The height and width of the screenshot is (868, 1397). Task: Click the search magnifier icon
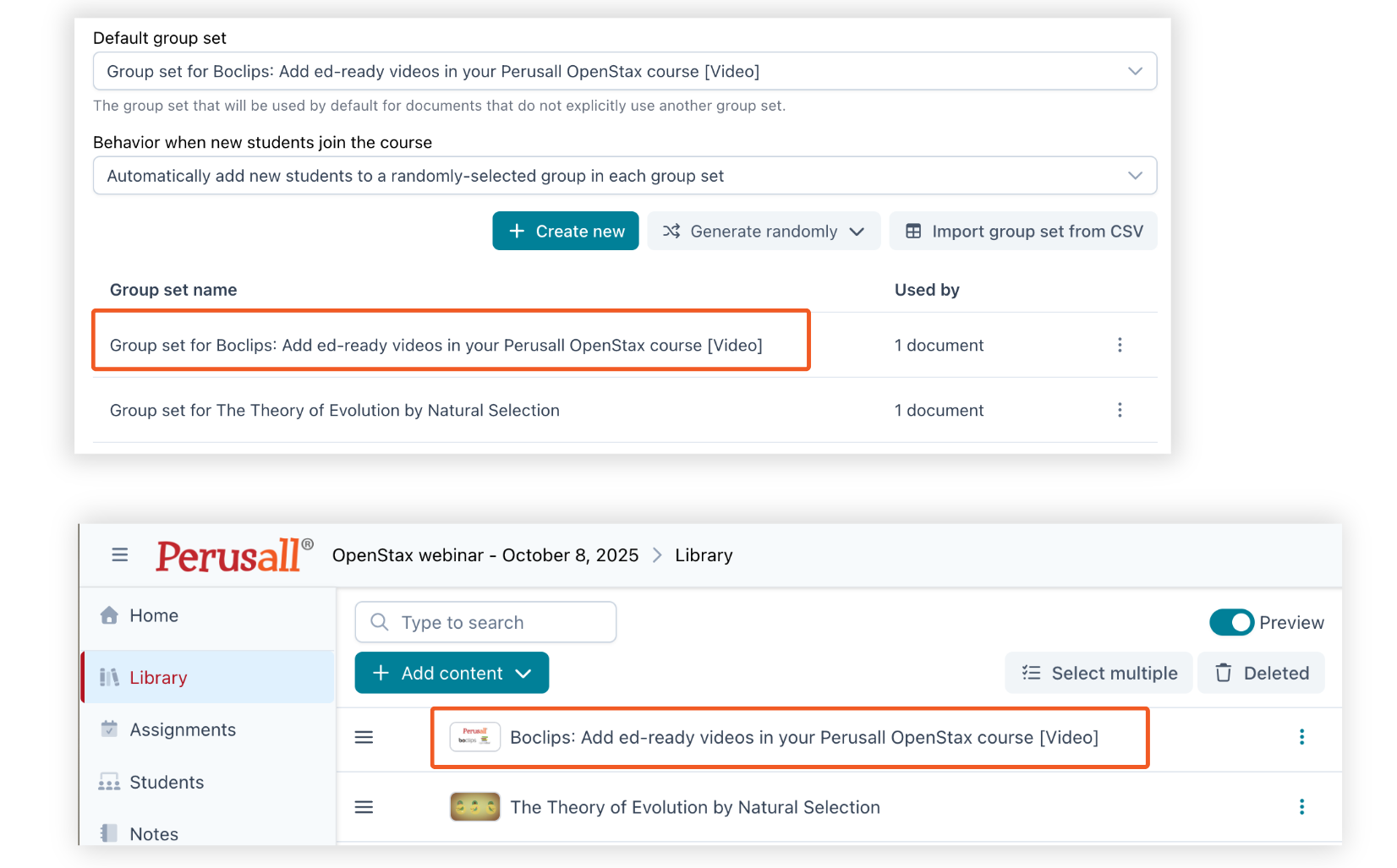click(380, 622)
